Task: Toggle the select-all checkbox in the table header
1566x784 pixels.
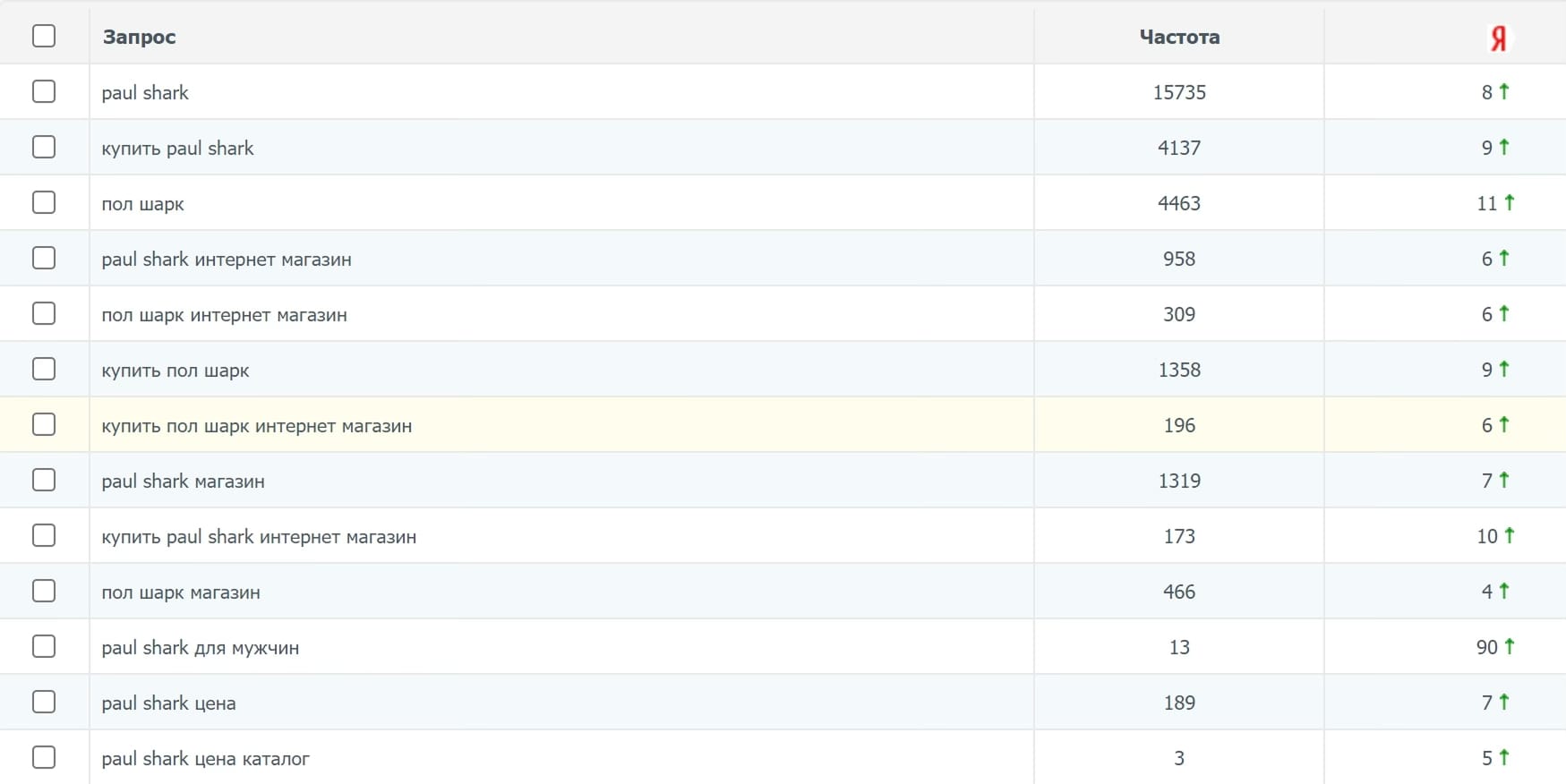Action: coord(44,36)
